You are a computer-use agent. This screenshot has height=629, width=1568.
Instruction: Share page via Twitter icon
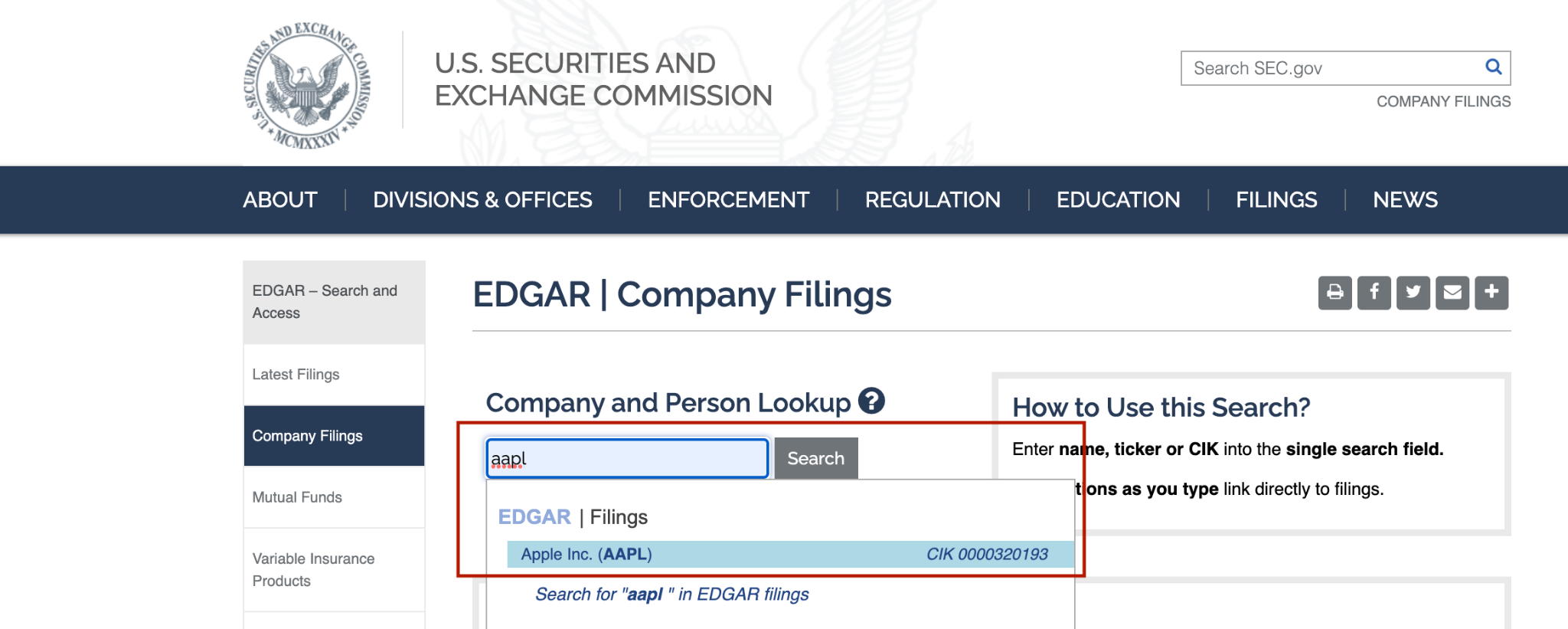[1413, 293]
